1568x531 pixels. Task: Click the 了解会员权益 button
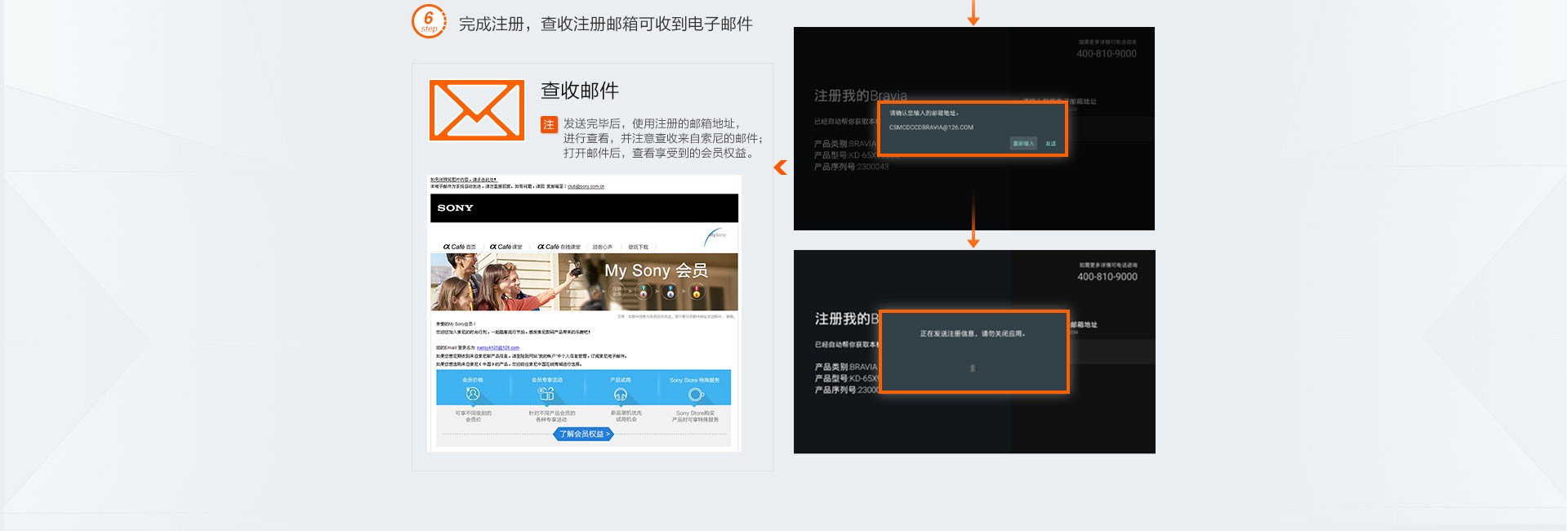(x=583, y=434)
